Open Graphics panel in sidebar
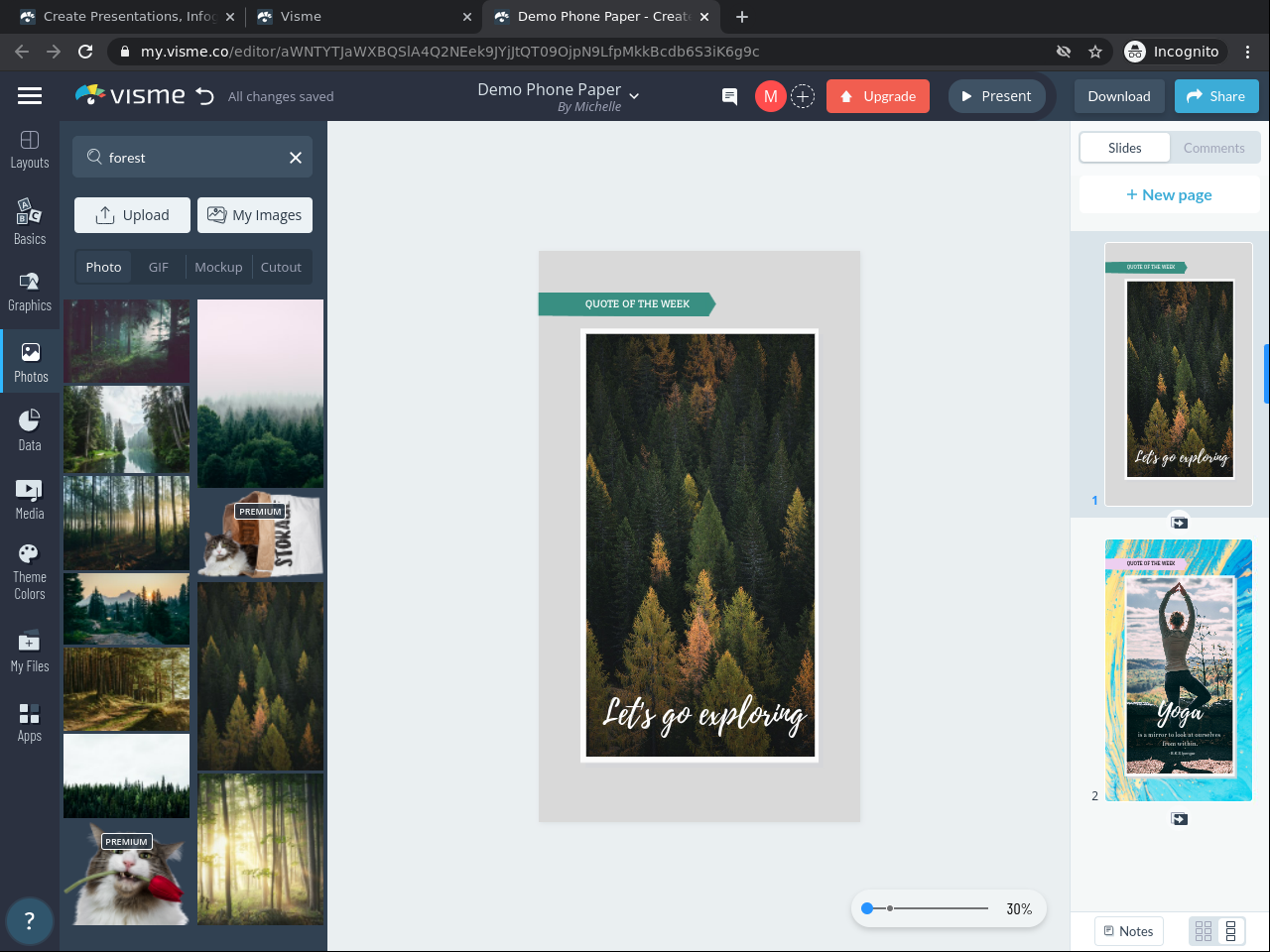 click(30, 293)
